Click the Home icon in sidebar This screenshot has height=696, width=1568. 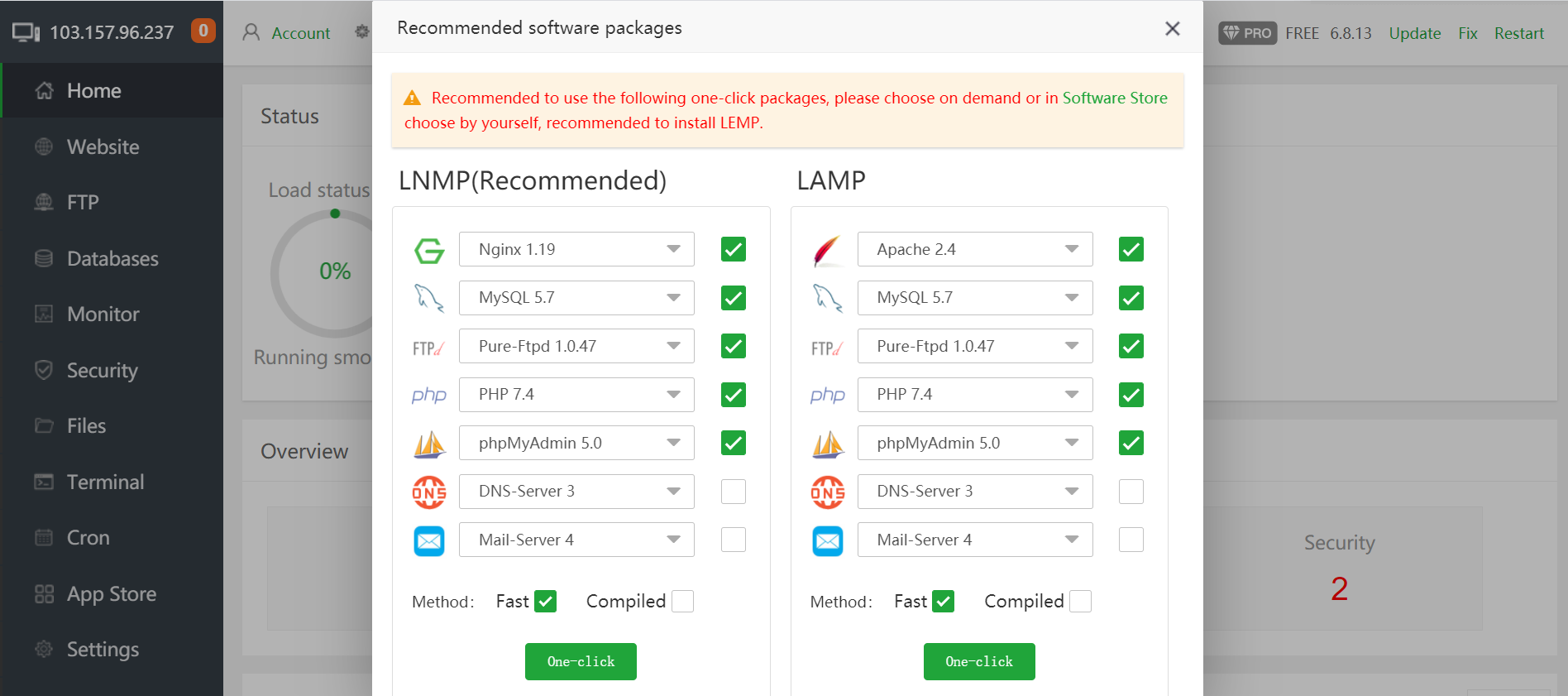[x=45, y=91]
